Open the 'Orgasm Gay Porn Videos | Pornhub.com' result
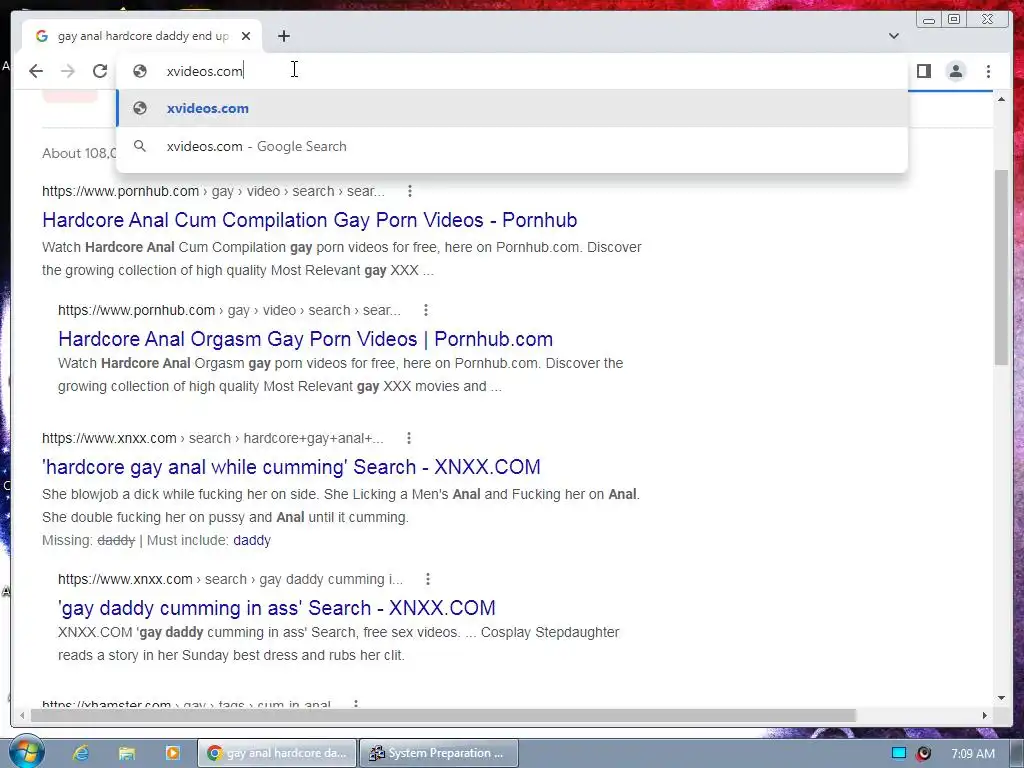Image resolution: width=1024 pixels, height=768 pixels. coord(306,339)
